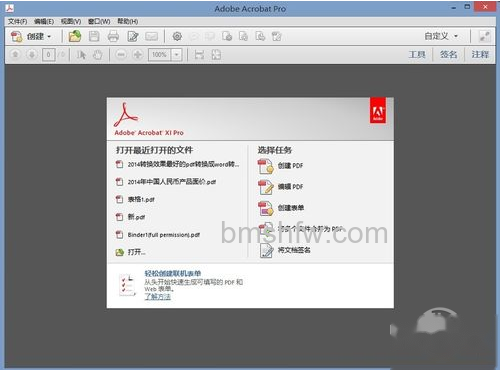Click the 创建表单 task icon
The width and height of the screenshot is (500, 370).
[x=266, y=208]
